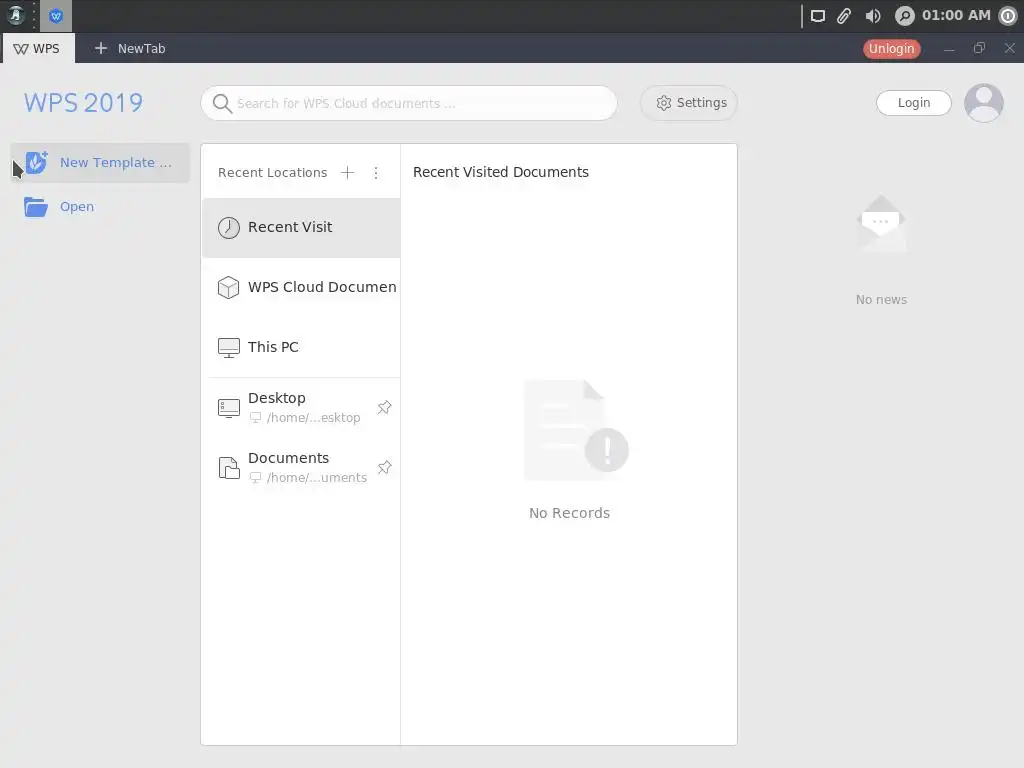
Task: Click the No news envelope icon
Action: [x=881, y=225]
